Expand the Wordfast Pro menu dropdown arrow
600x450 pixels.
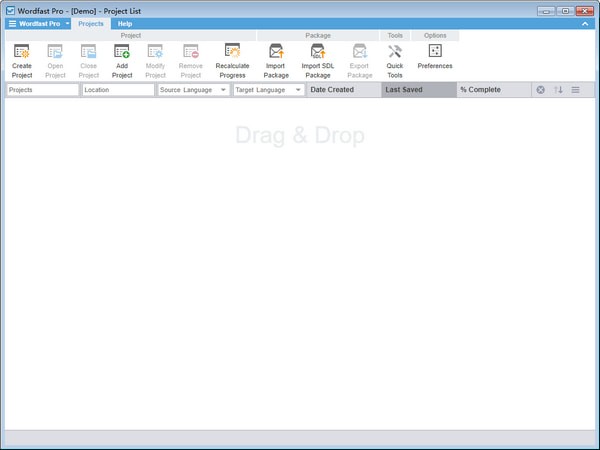[x=67, y=24]
